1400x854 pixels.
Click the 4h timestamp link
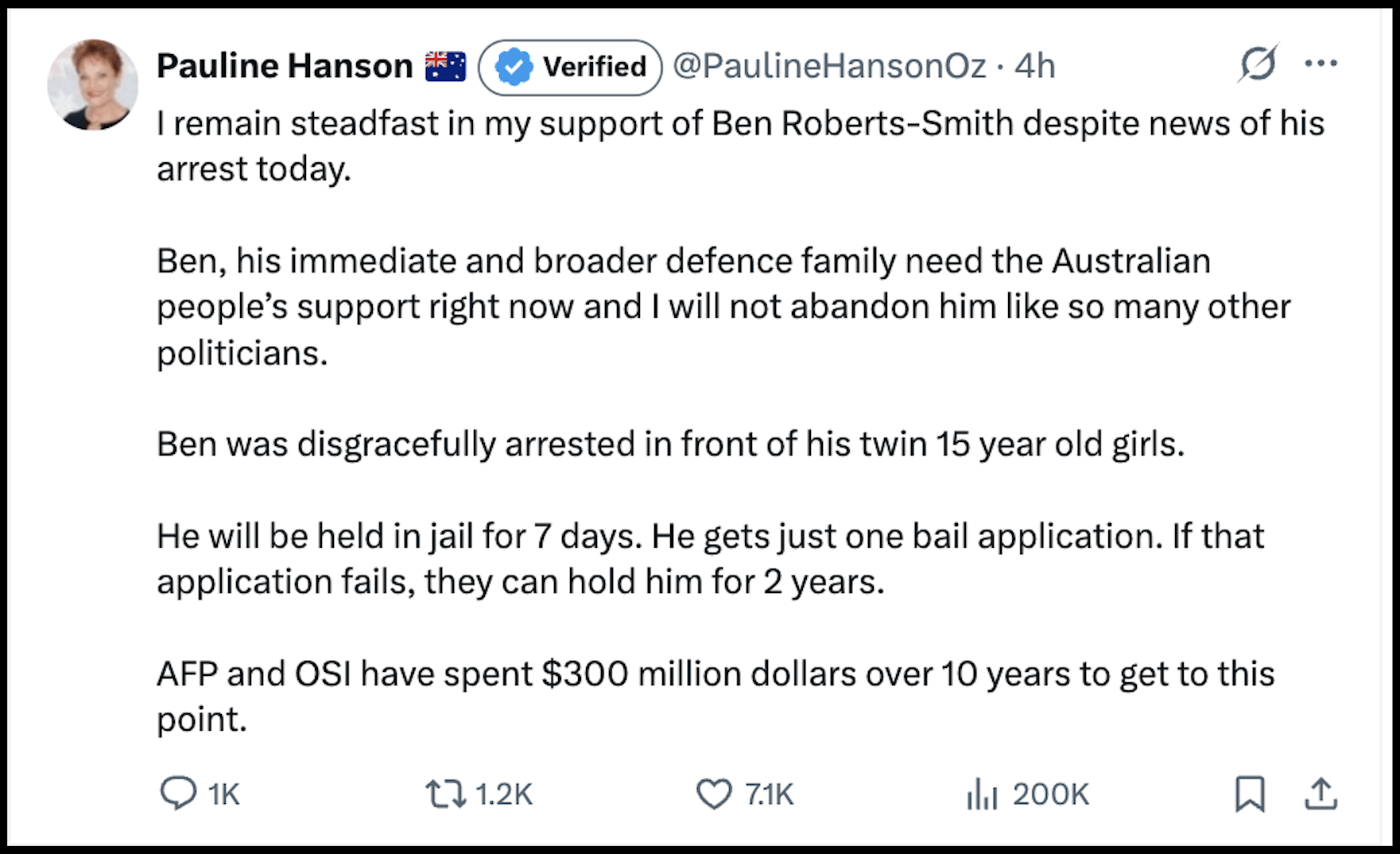[x=1034, y=66]
